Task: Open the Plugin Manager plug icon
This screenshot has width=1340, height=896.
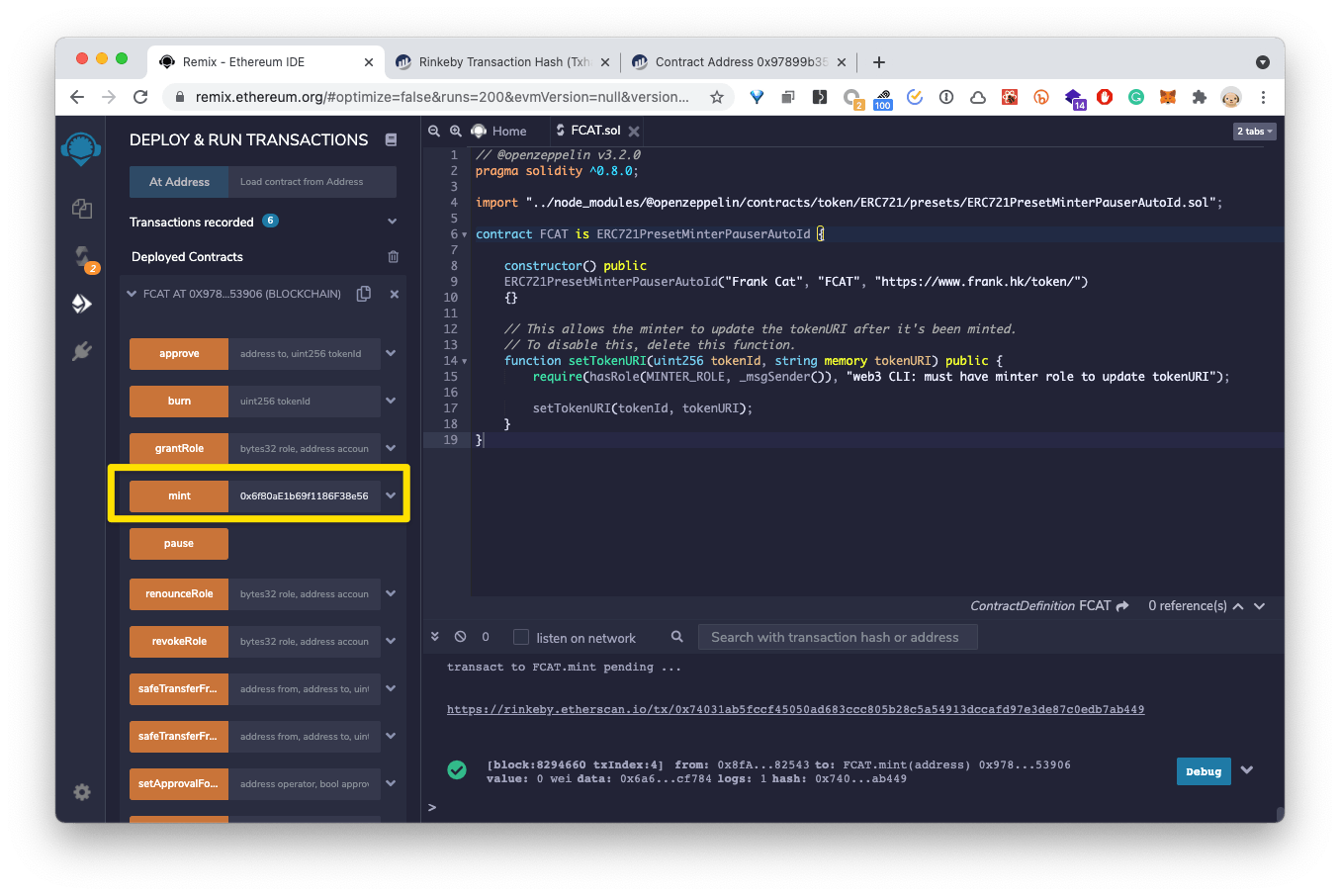Action: (82, 351)
